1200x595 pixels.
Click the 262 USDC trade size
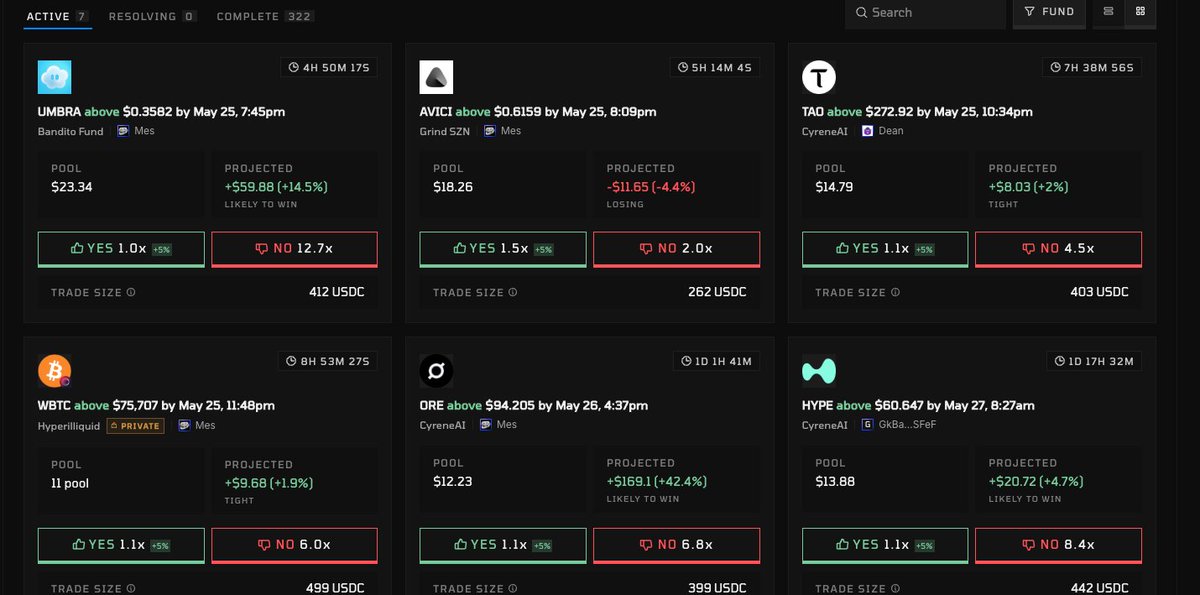(x=718, y=292)
